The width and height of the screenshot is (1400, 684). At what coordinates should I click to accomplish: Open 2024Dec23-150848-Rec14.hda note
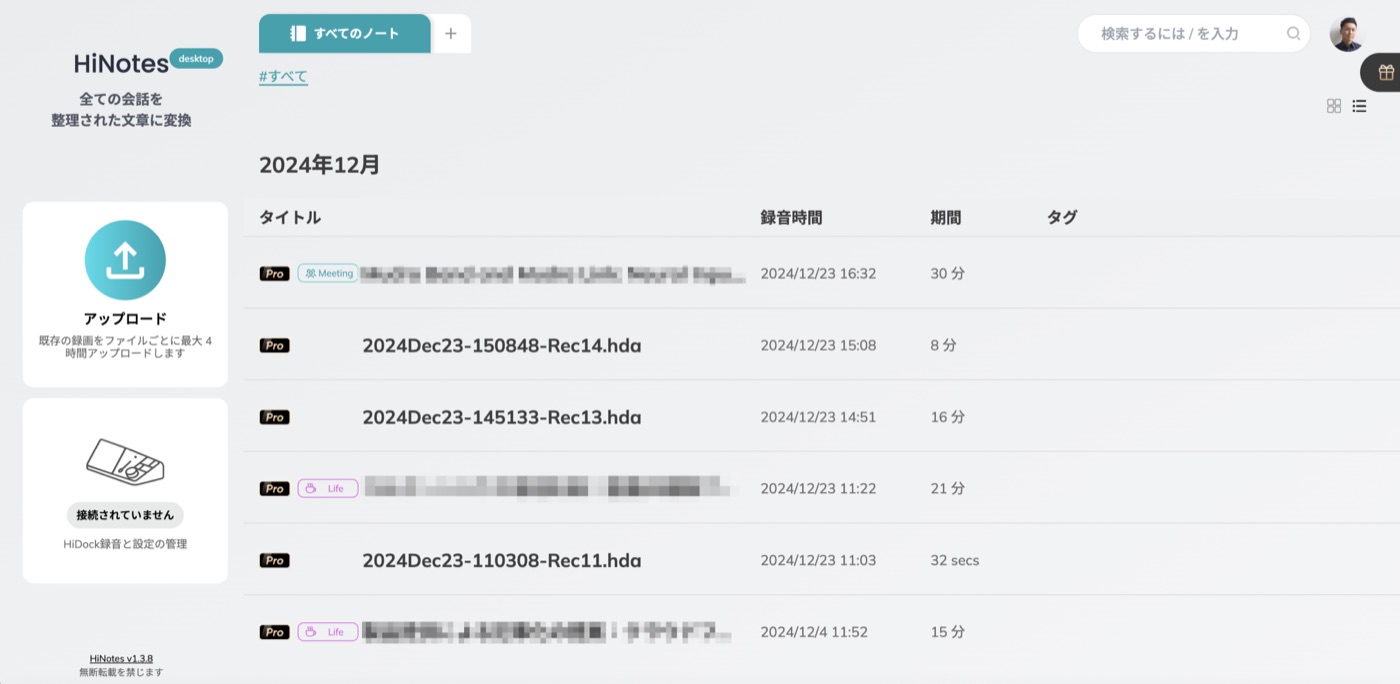coord(502,345)
